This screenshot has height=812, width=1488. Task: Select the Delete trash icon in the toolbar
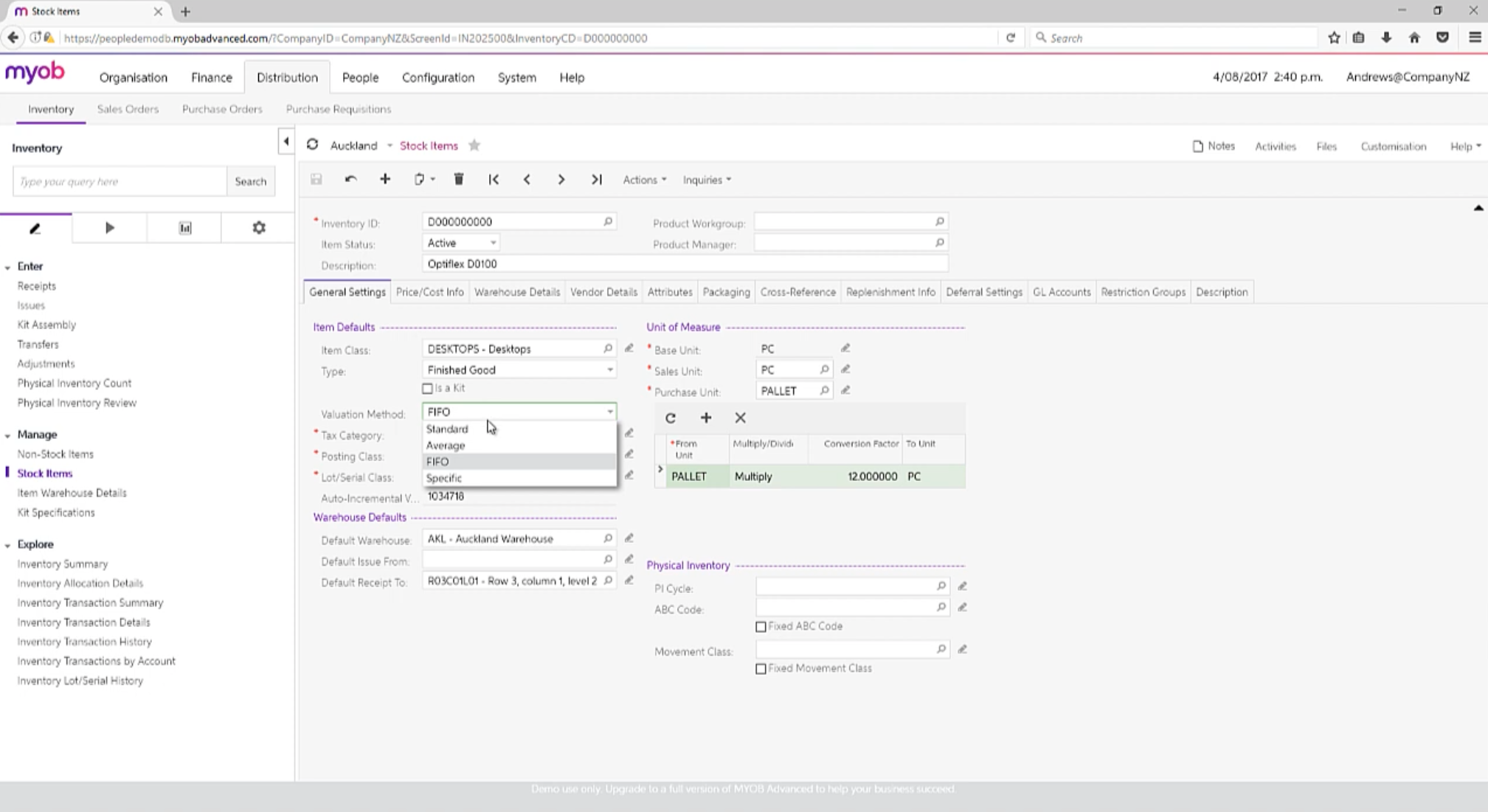pos(458,179)
